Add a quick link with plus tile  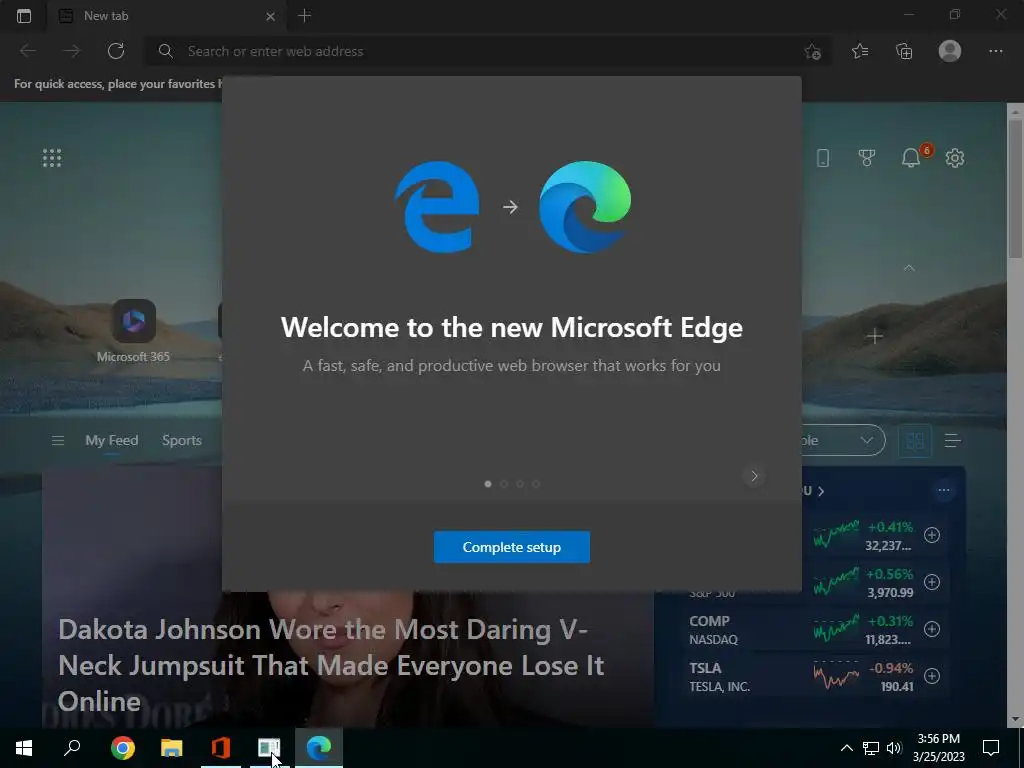[874, 336]
